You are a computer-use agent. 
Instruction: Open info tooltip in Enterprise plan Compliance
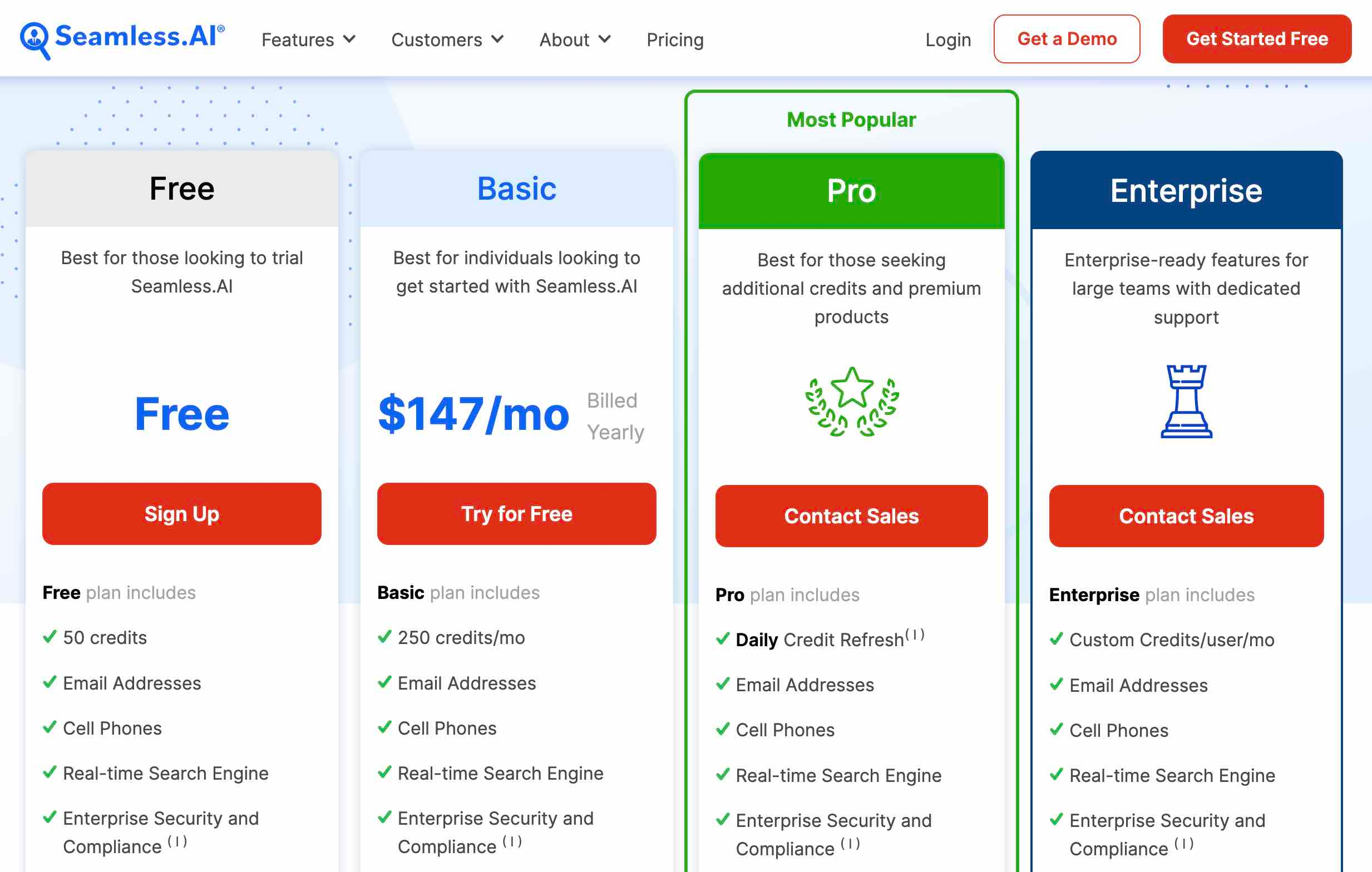pyautogui.click(x=1184, y=844)
